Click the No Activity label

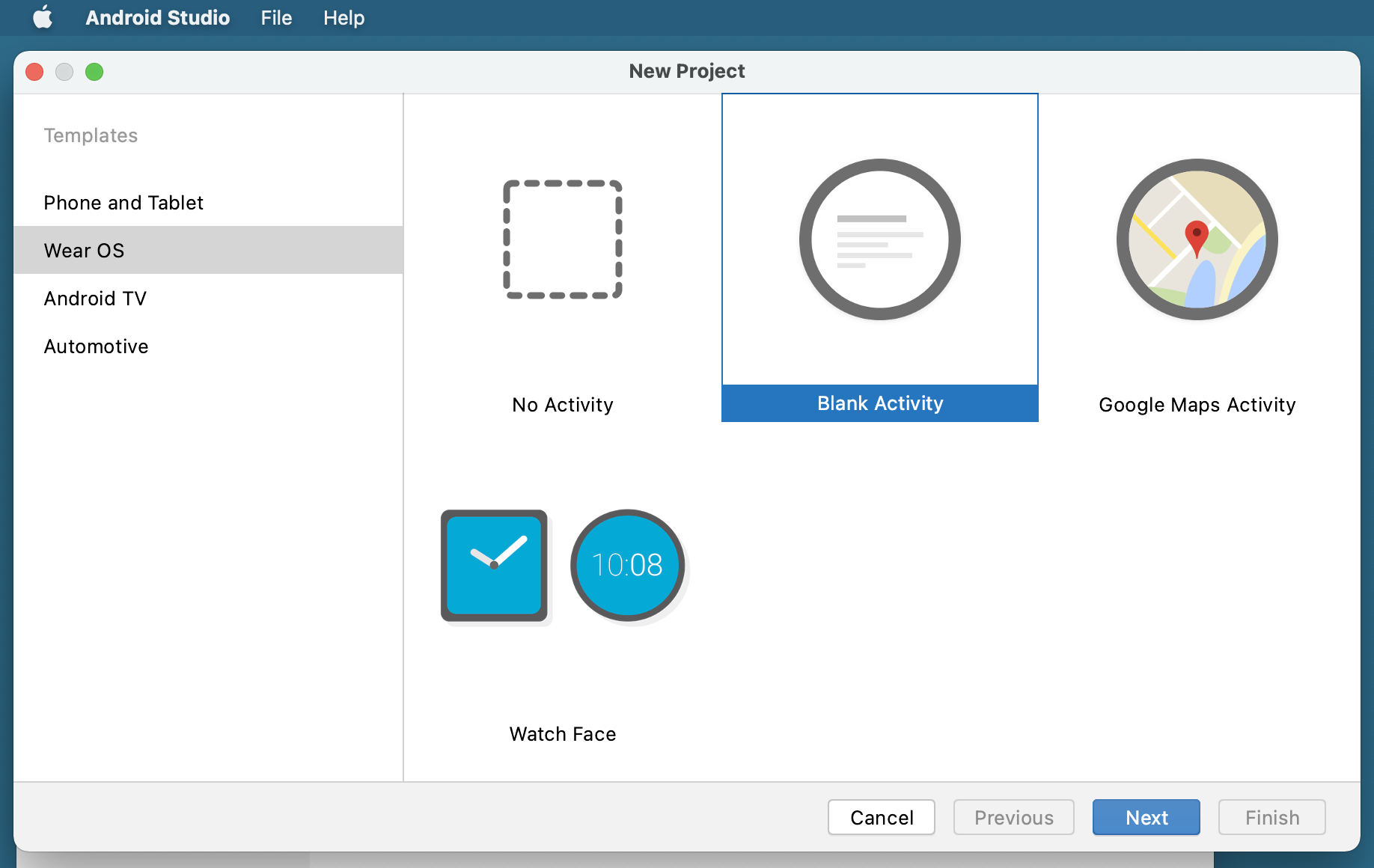pos(563,405)
